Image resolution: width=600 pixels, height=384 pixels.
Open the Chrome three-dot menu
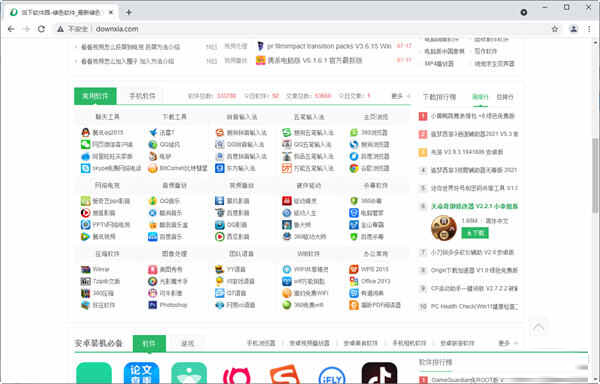[x=589, y=29]
